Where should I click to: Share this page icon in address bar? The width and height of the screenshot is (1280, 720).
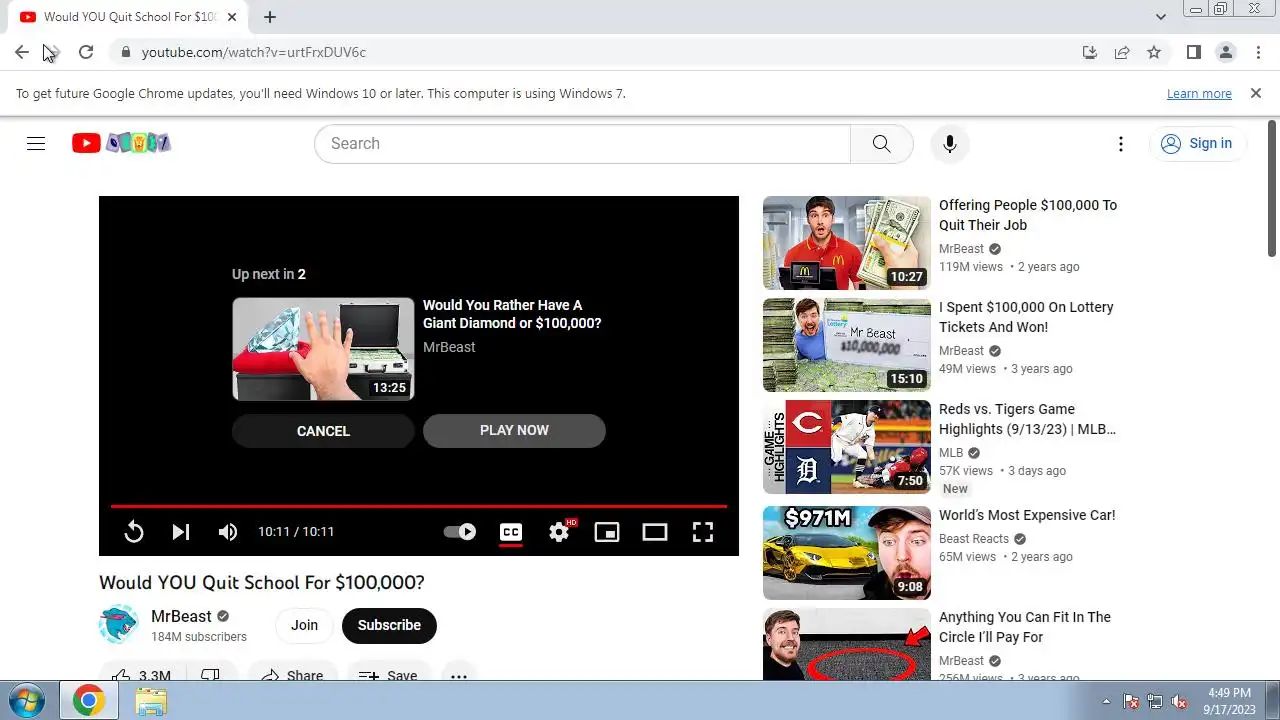click(x=1122, y=52)
